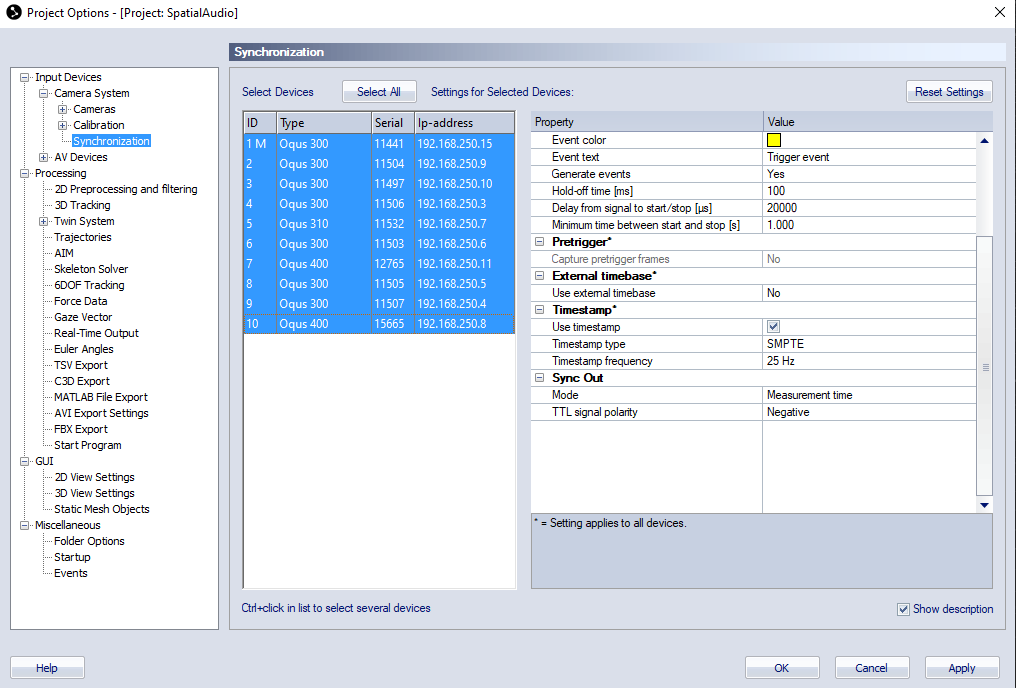The height and width of the screenshot is (688, 1016).
Task: Expand the Cameras tree node
Action: (x=62, y=109)
